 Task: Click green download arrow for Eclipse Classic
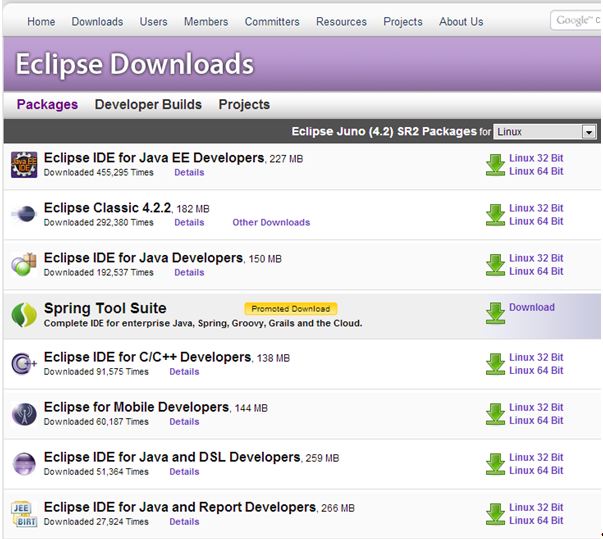495,215
